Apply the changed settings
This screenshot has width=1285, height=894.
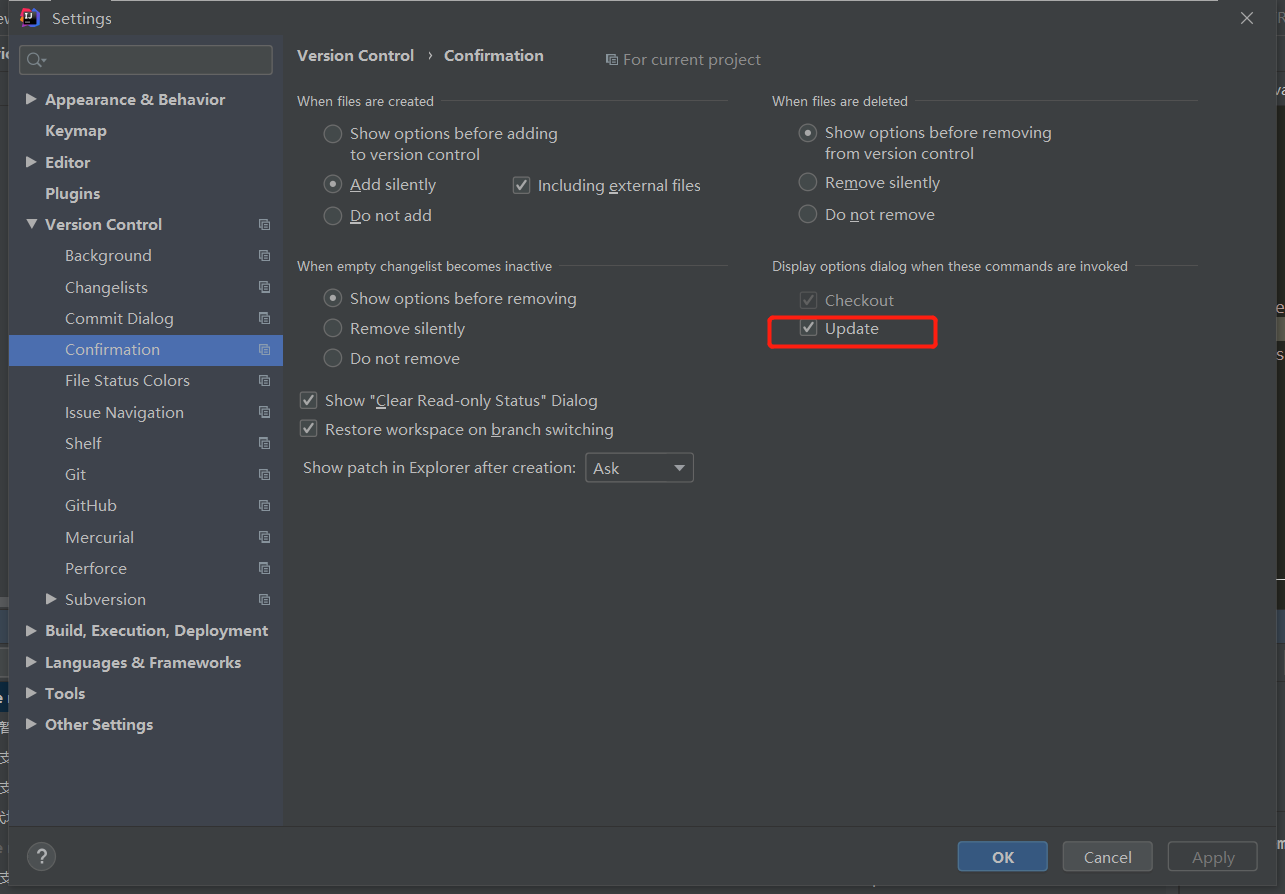coord(1212,856)
